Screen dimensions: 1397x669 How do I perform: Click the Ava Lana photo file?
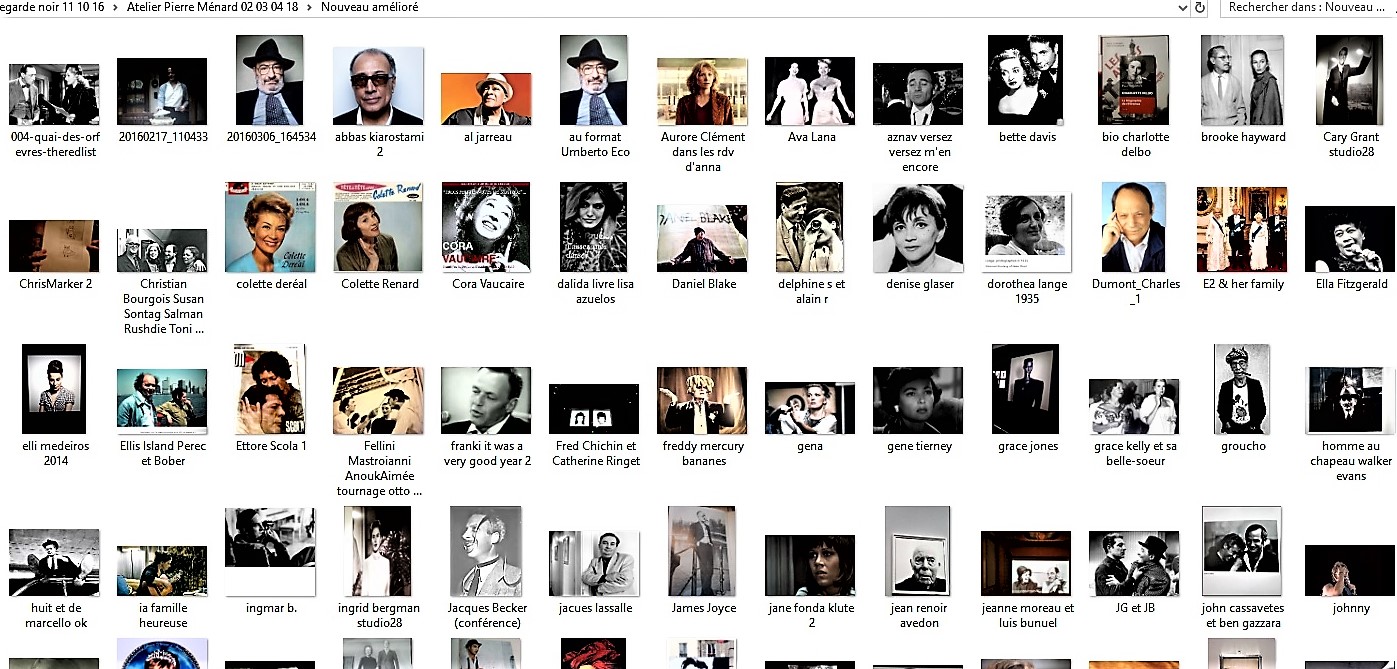coord(810,91)
